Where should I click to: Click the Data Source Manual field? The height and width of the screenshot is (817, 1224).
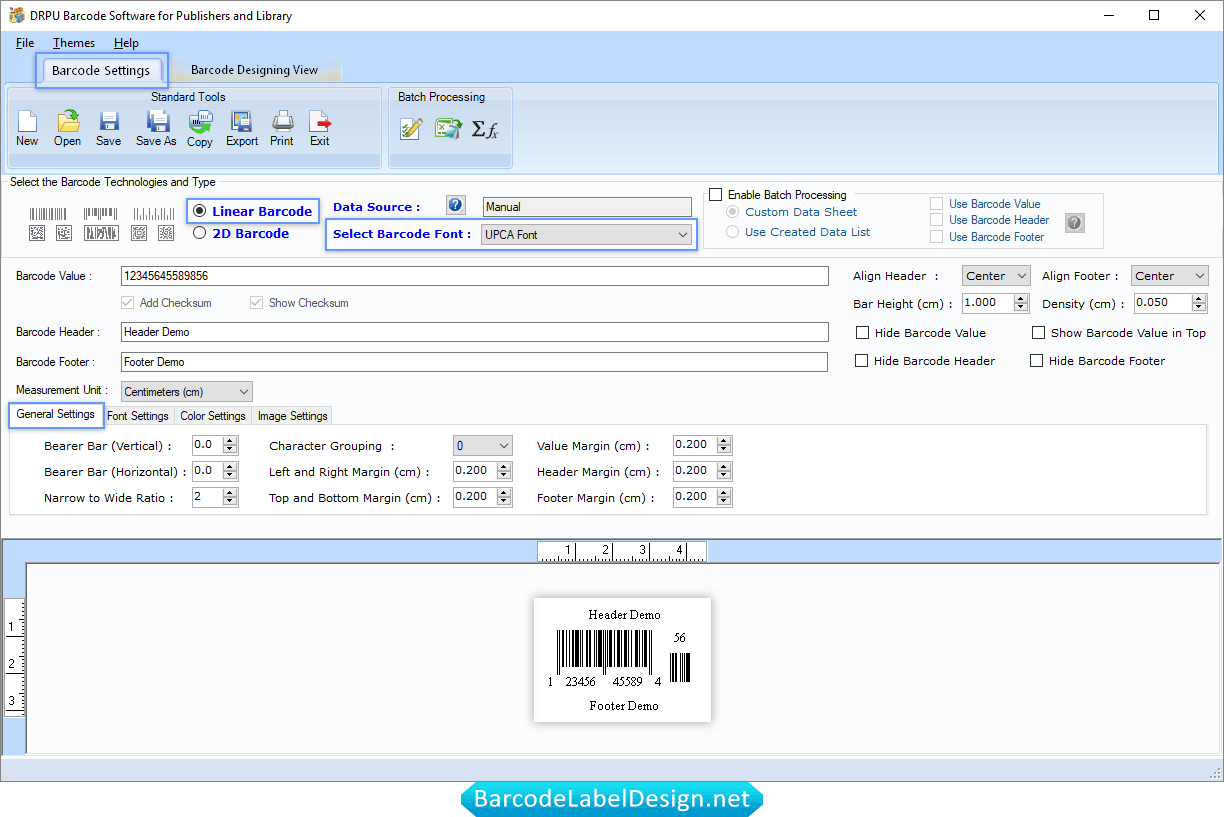(587, 207)
